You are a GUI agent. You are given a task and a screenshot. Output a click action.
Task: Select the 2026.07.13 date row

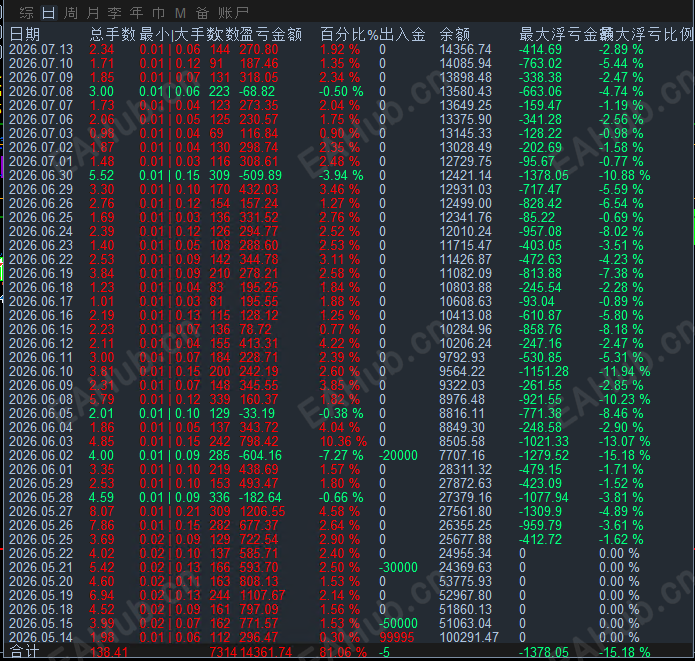click(41, 49)
